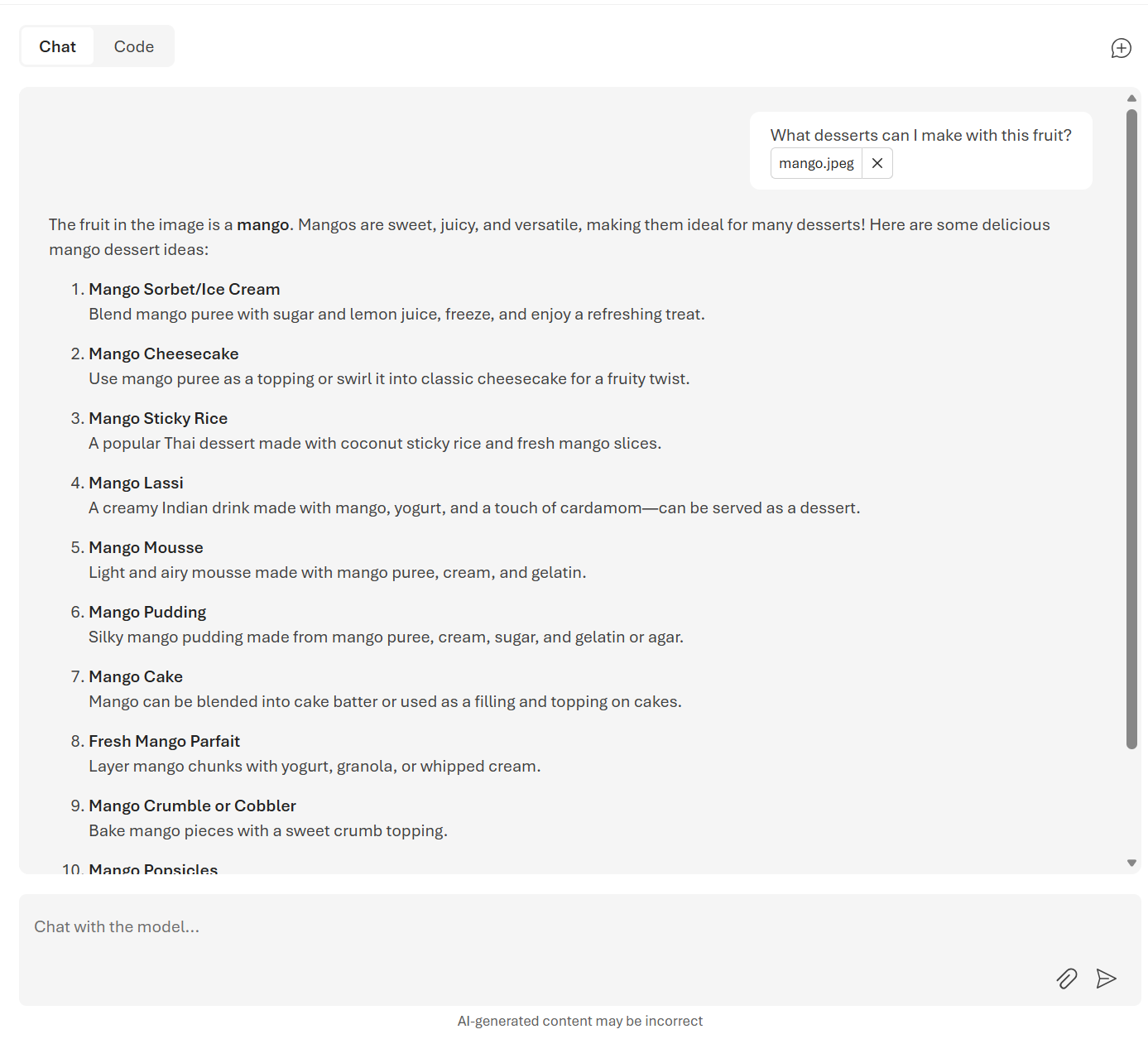
Task: Click the send message arrow icon
Action: (1107, 979)
